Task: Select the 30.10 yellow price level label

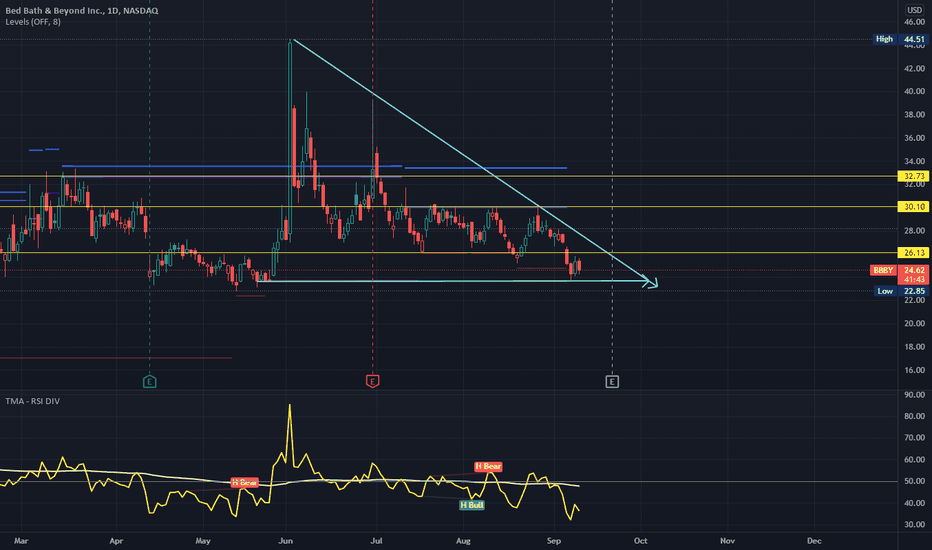Action: 914,207
